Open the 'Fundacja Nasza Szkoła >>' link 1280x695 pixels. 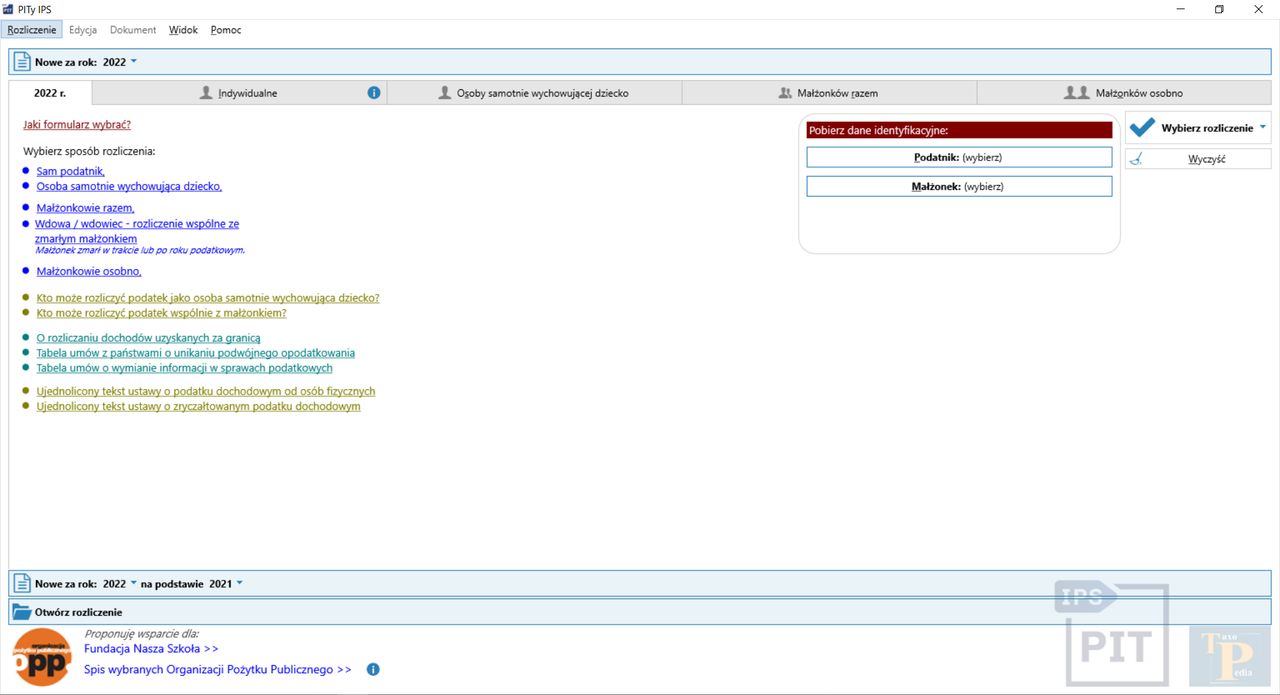[151, 648]
